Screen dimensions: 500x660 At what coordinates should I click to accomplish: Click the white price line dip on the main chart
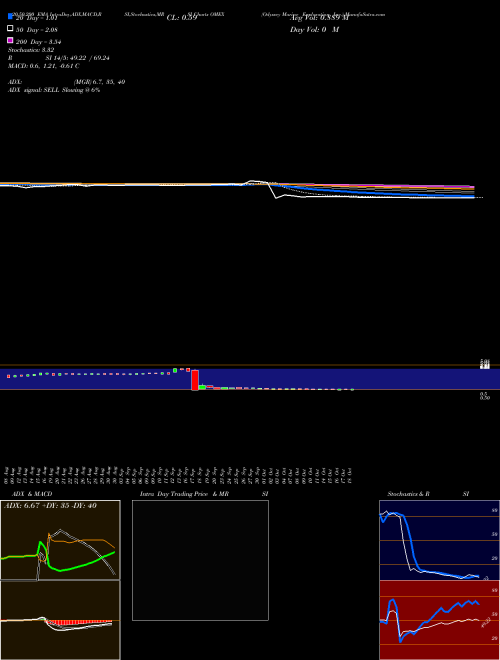(277, 197)
